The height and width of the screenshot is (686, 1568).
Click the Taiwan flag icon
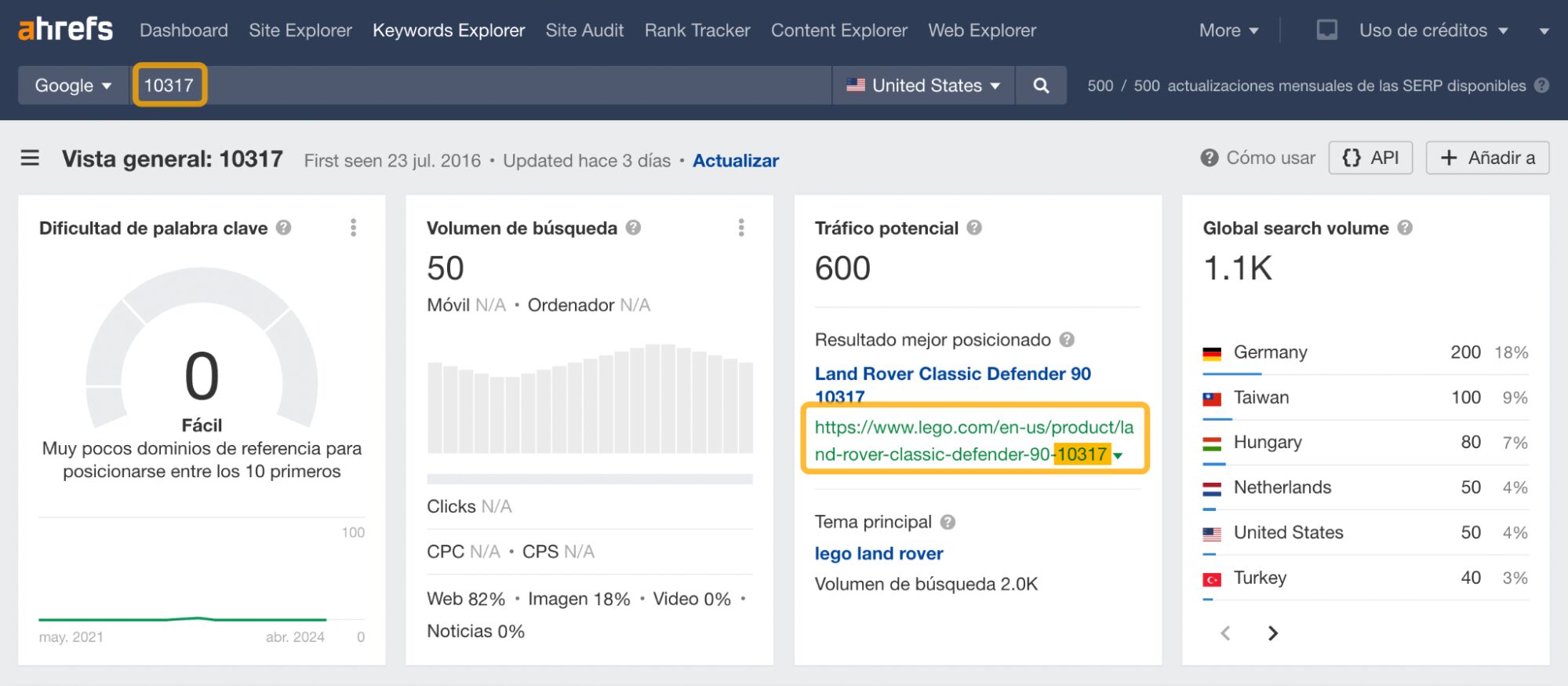1212,399
